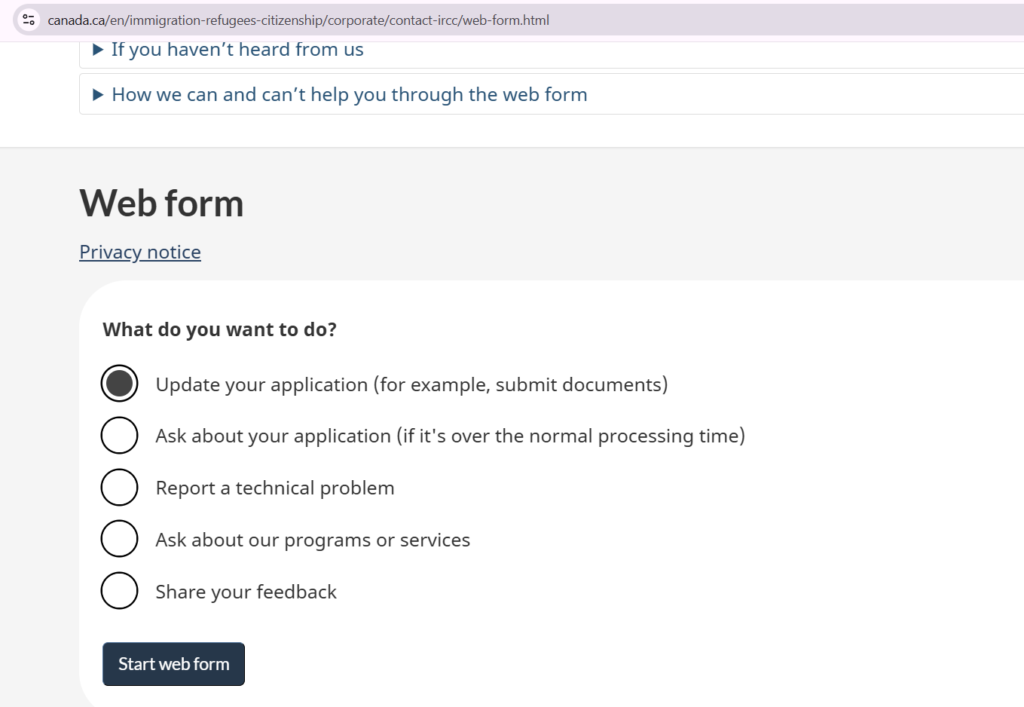1024x707 pixels.
Task: Click the "Update your application" label text
Action: tap(411, 384)
